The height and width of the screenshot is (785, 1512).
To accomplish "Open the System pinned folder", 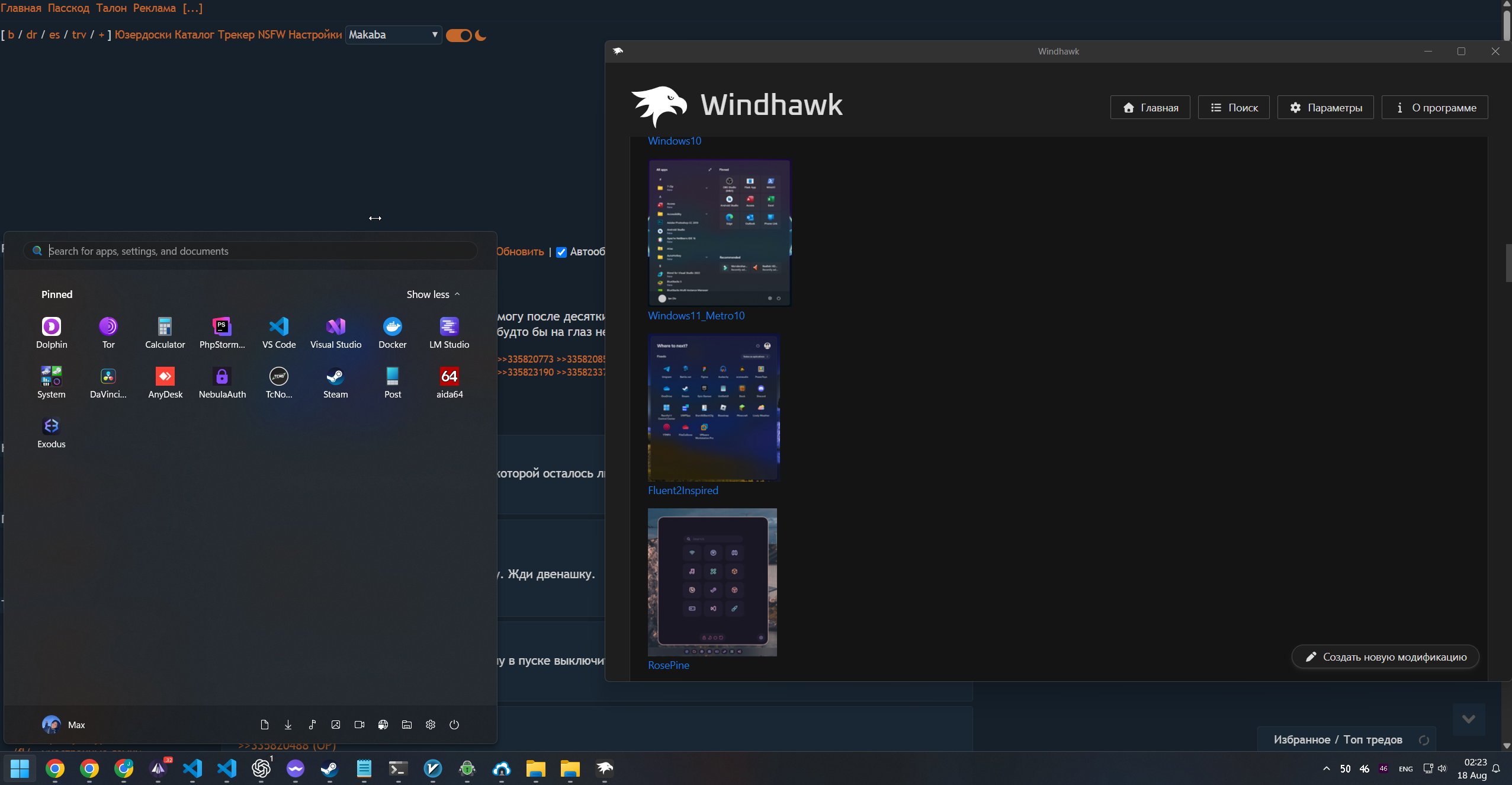I will [x=52, y=383].
